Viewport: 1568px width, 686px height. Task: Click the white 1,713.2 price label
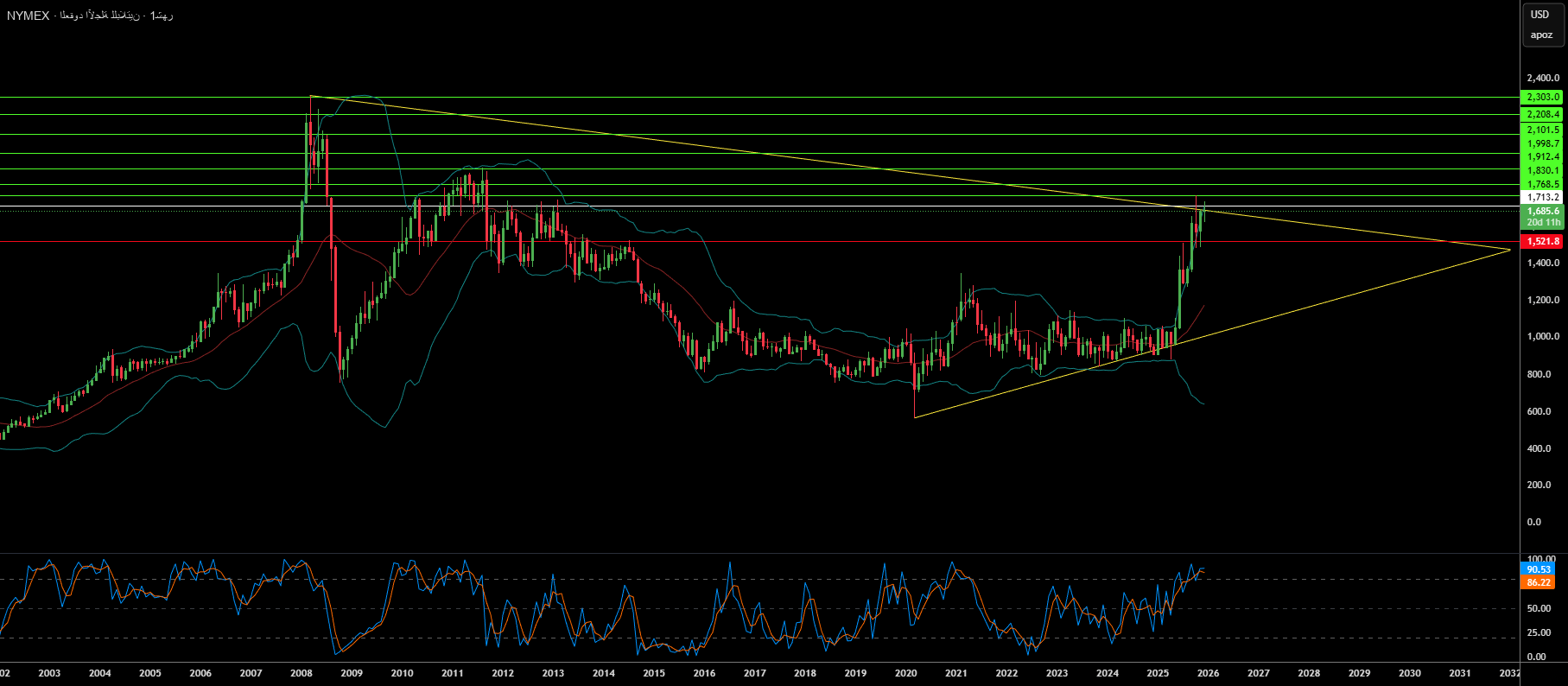pos(1543,198)
